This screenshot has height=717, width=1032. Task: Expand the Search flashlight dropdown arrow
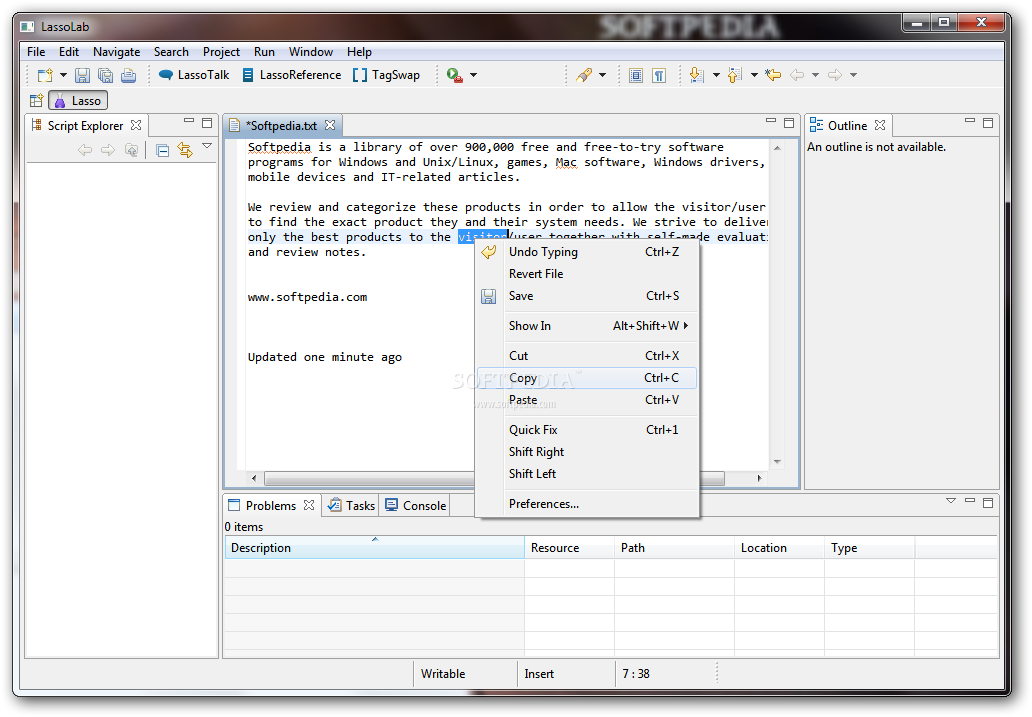[x=602, y=75]
